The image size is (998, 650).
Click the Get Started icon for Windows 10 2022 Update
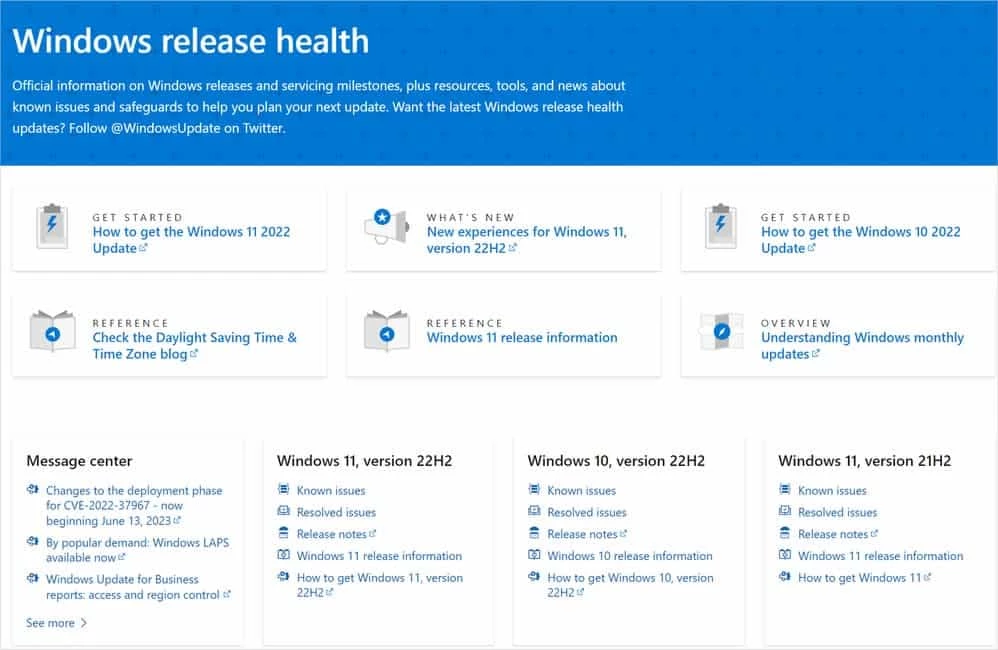(x=722, y=225)
